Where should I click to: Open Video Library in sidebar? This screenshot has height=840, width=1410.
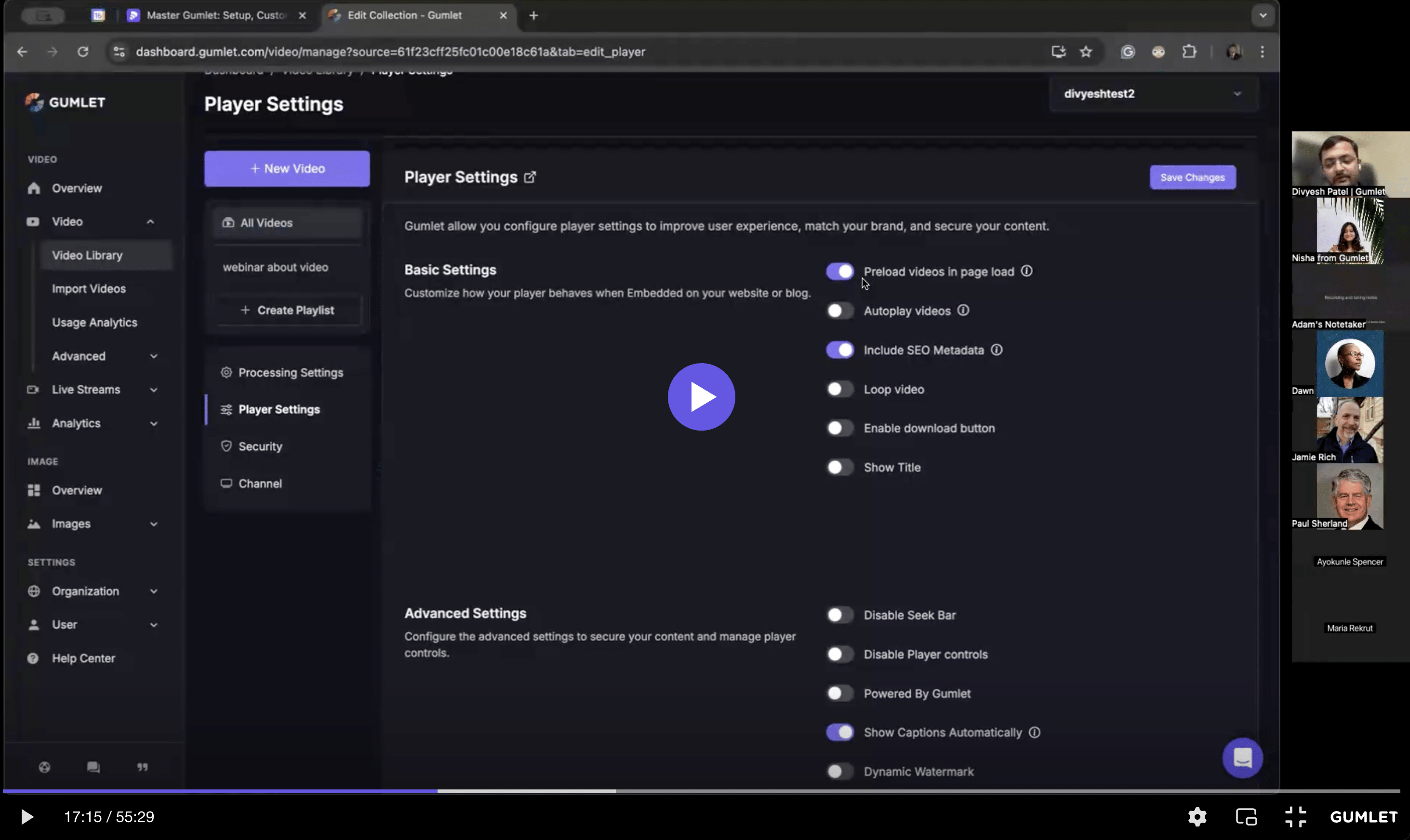(106, 255)
